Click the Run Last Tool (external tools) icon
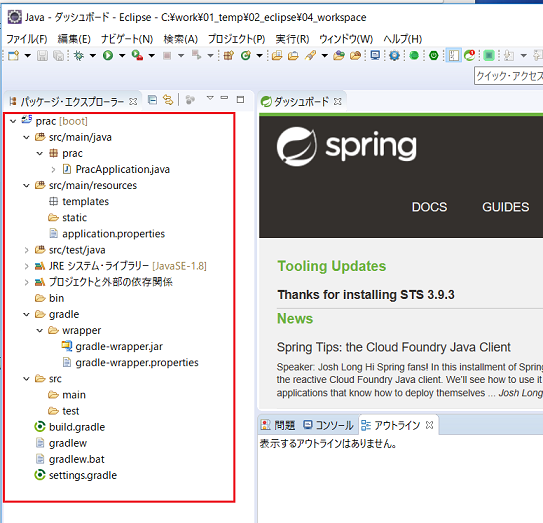 (x=137, y=55)
